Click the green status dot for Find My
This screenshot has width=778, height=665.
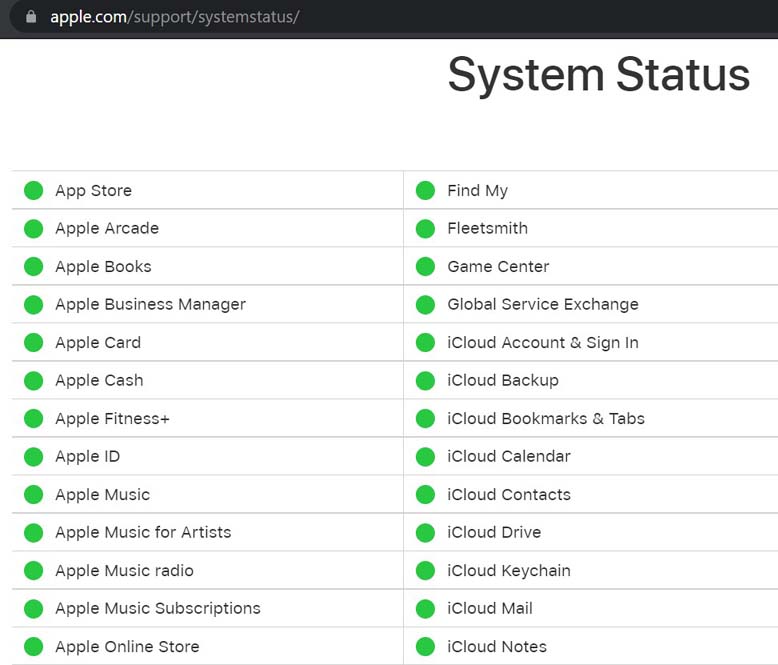click(425, 191)
